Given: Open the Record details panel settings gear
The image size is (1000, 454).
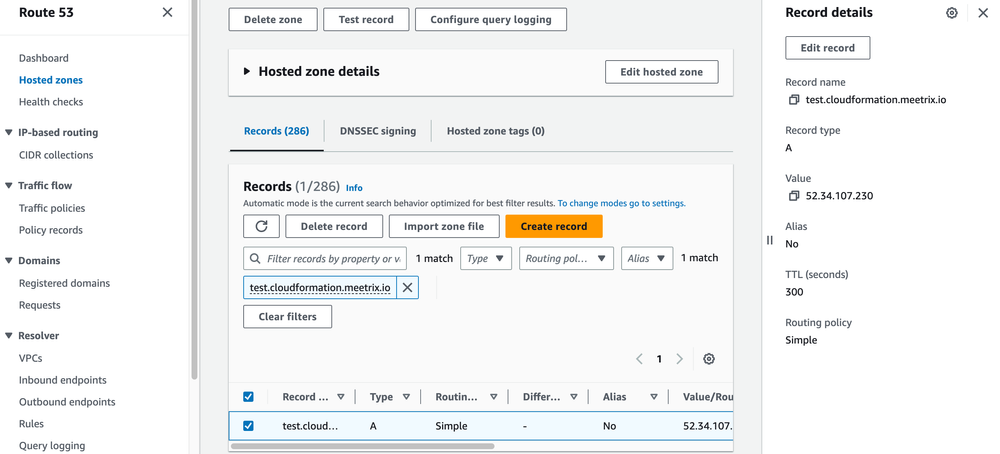Looking at the screenshot, I should 951,13.
